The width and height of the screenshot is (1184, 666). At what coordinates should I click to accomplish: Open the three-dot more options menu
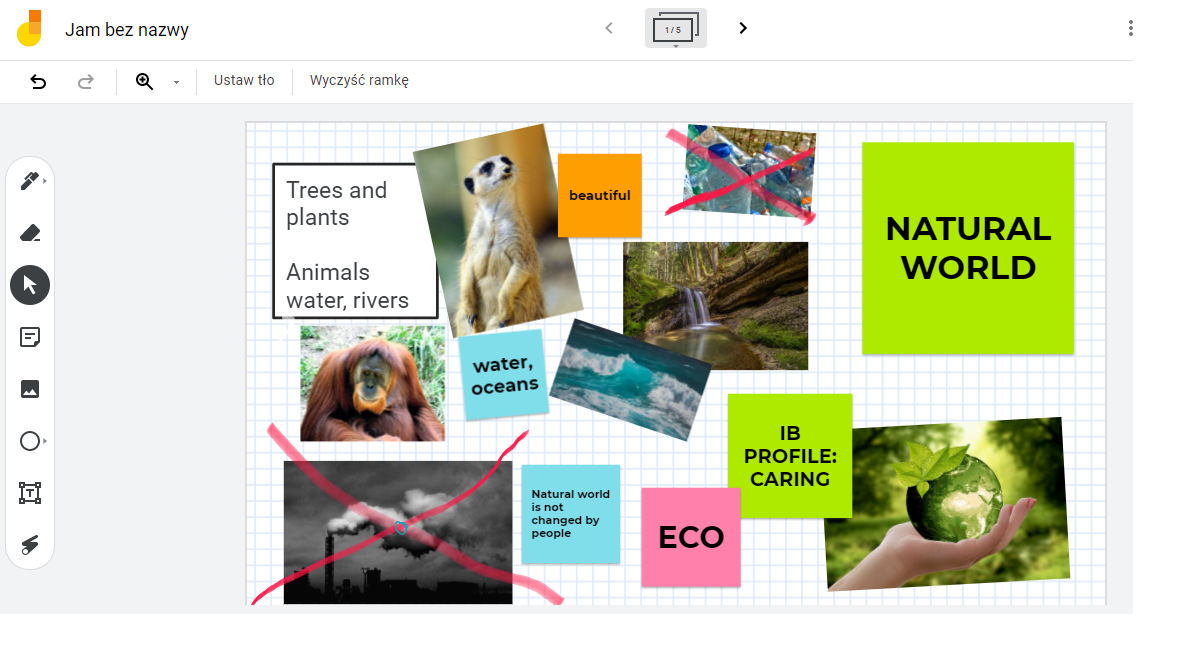pyautogui.click(x=1130, y=29)
